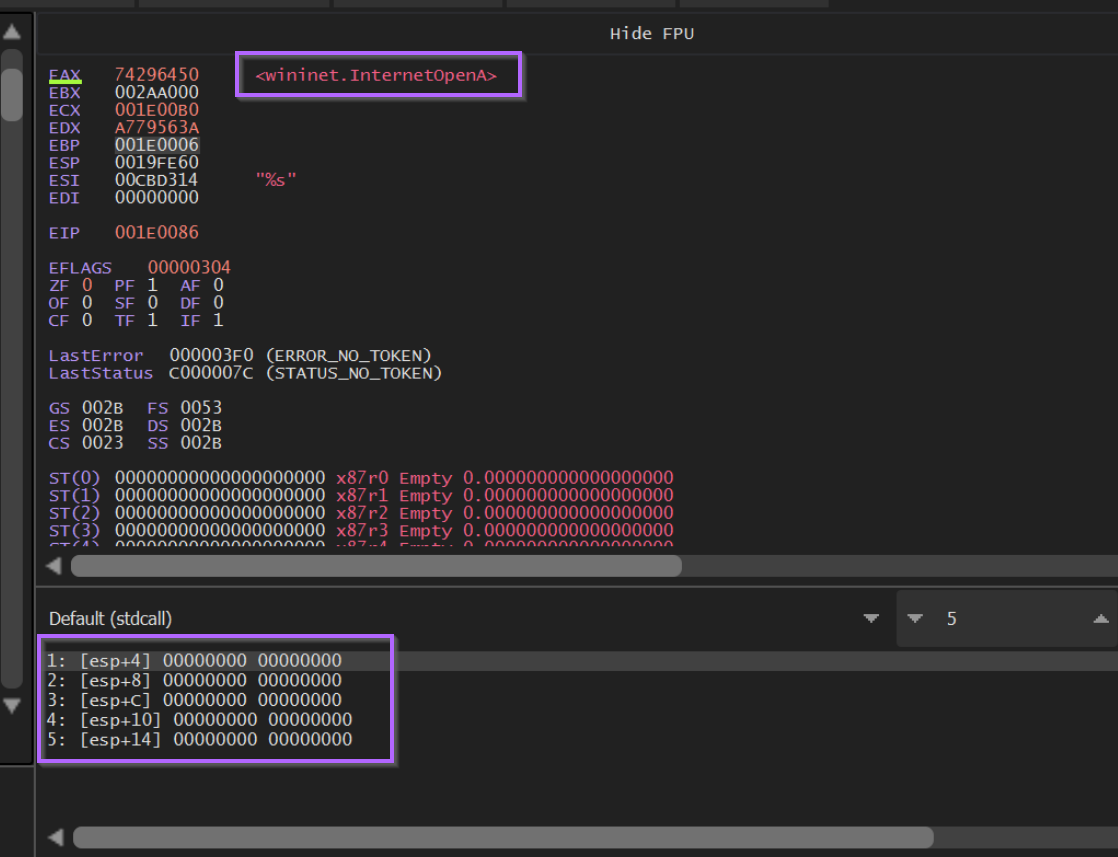Click the arguments pane horizontal scroll left arrow
This screenshot has height=857, width=1118.
56,837
